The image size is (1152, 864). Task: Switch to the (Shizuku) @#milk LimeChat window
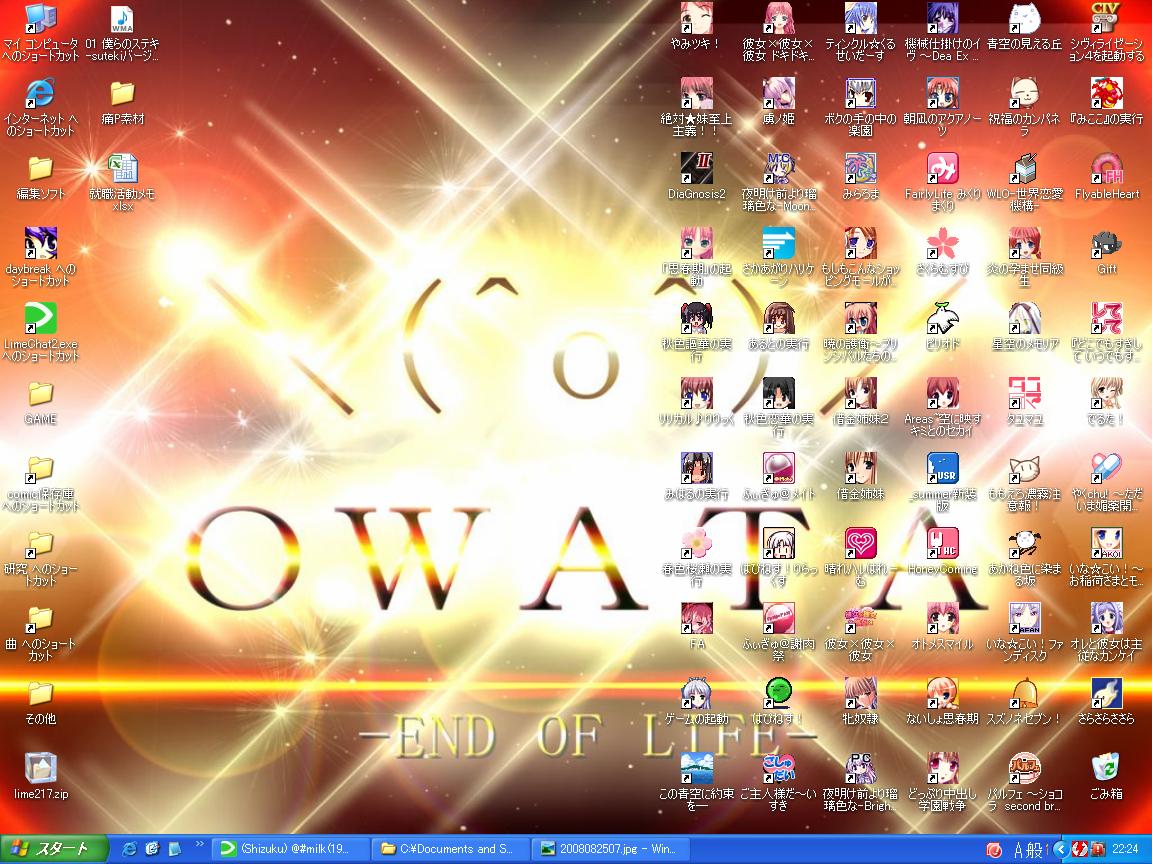point(289,849)
